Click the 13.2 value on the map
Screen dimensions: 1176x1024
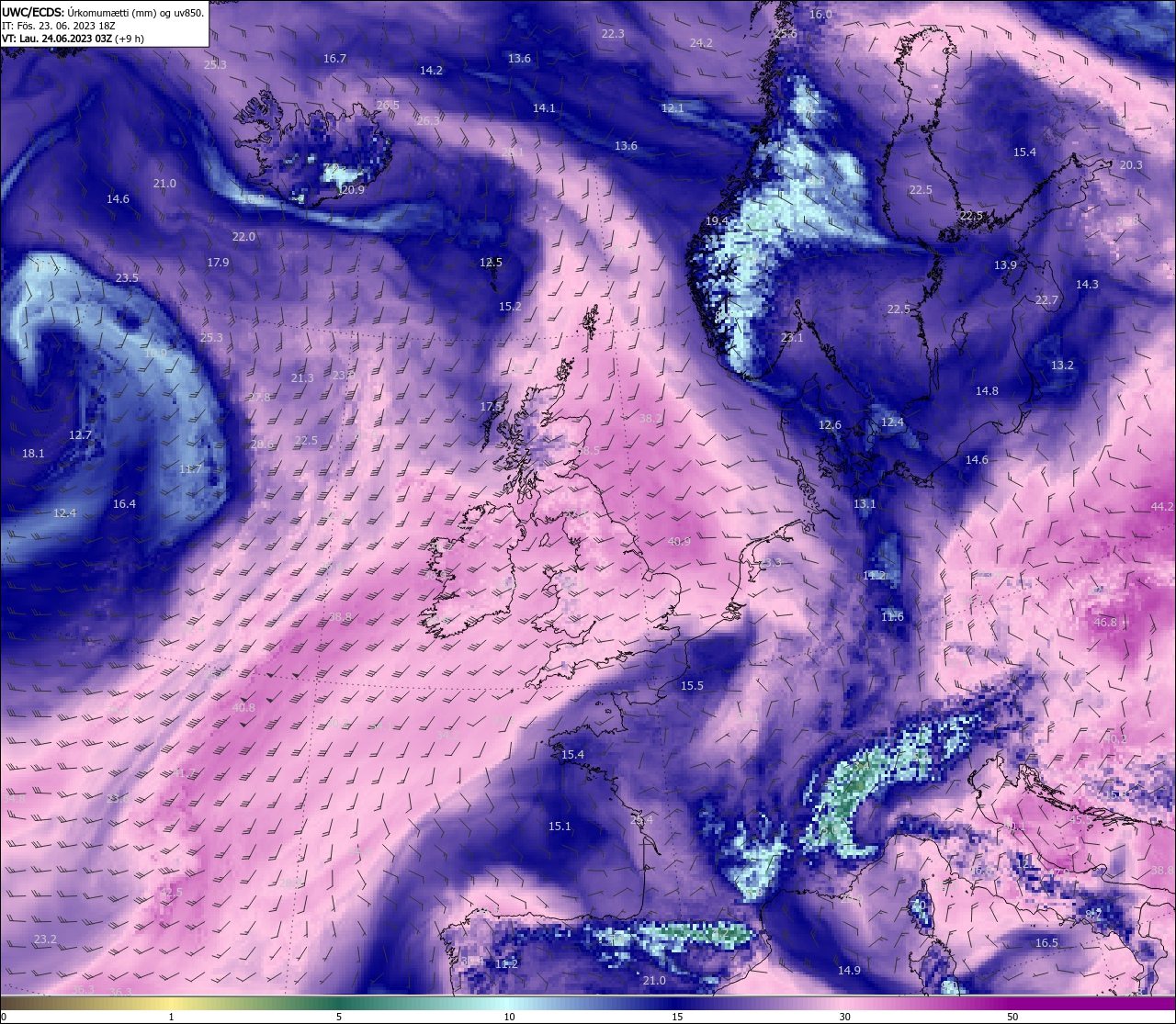[x=1062, y=366]
